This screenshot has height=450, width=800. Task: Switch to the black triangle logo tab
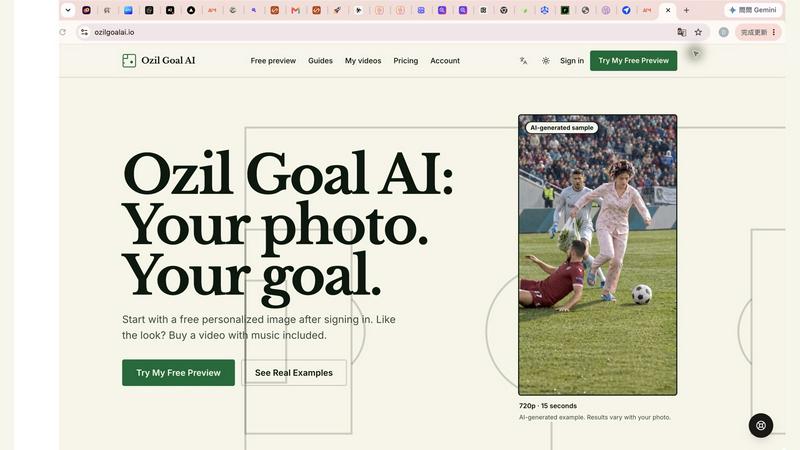tap(191, 10)
